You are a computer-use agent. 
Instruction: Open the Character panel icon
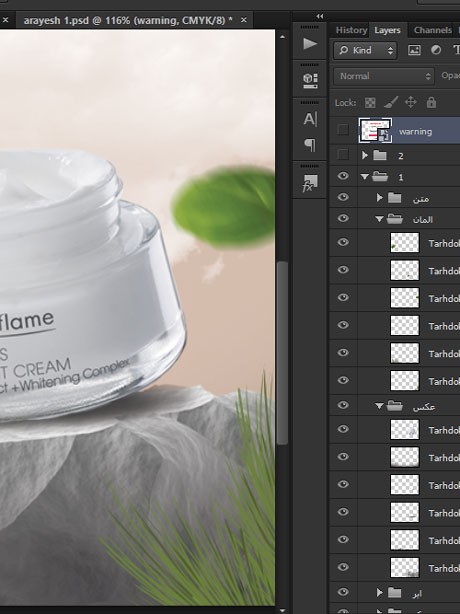(x=310, y=119)
